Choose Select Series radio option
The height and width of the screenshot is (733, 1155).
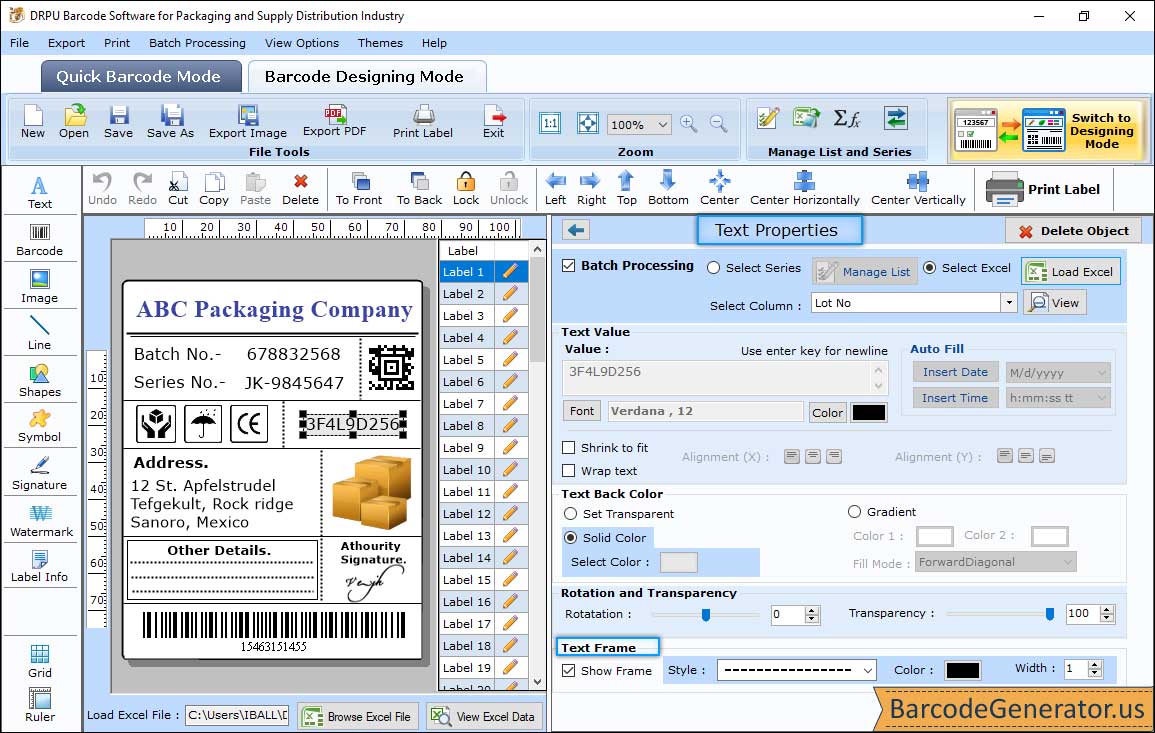click(x=713, y=267)
